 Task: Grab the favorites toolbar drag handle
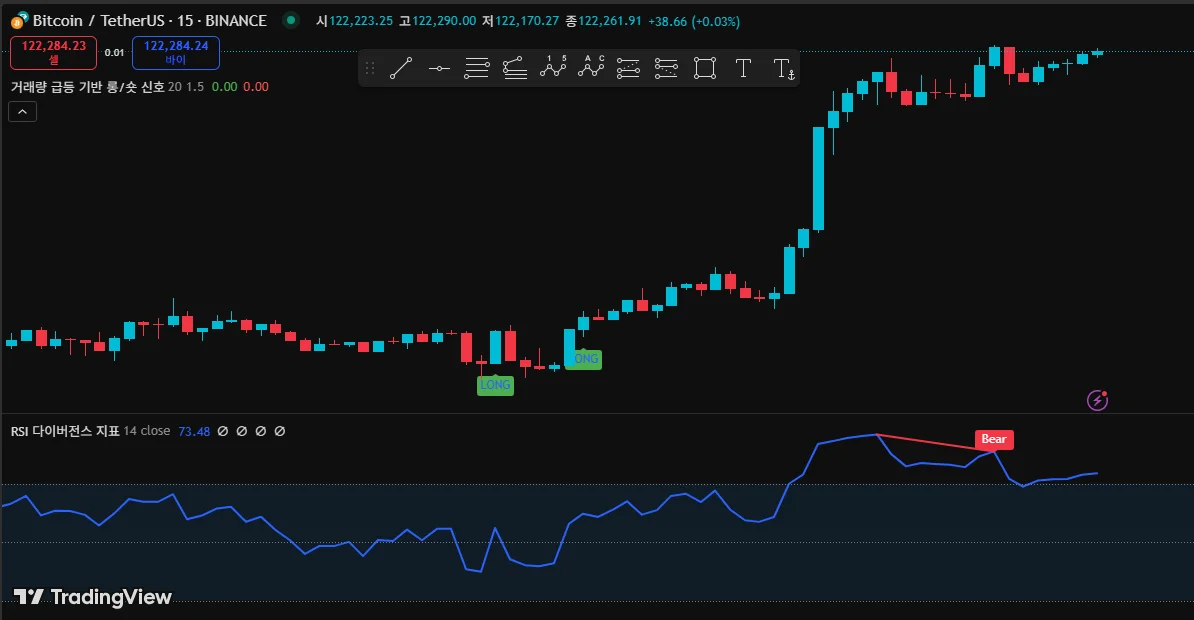pos(370,69)
